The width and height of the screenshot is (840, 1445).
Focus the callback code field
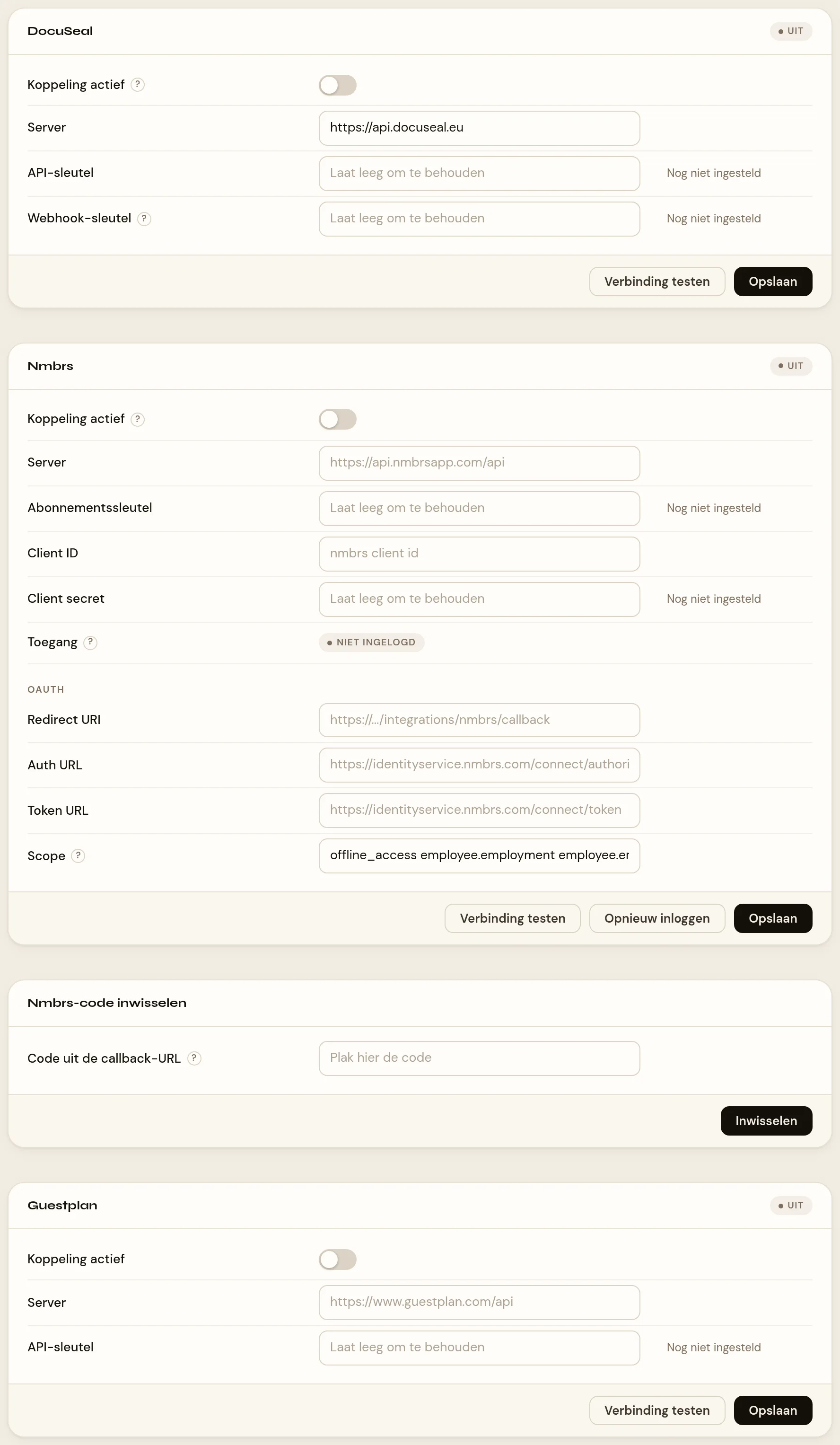pos(479,1058)
